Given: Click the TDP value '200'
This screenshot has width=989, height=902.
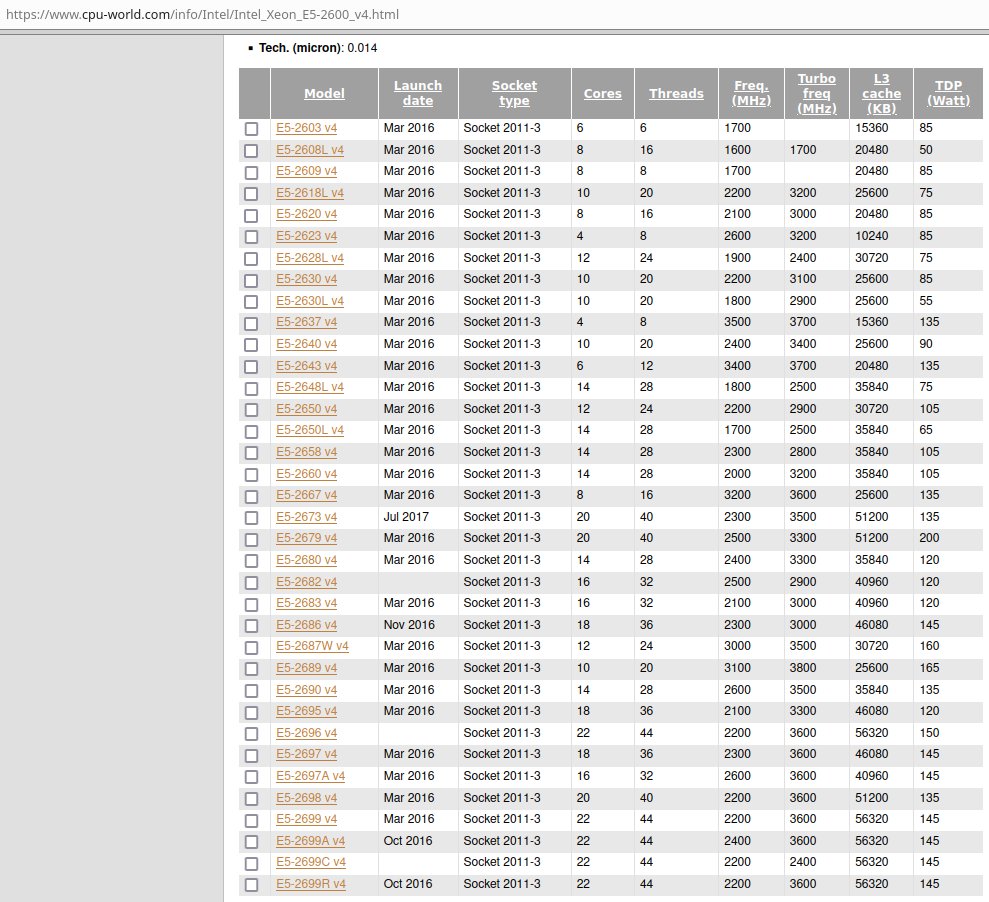Looking at the screenshot, I should click(929, 538).
